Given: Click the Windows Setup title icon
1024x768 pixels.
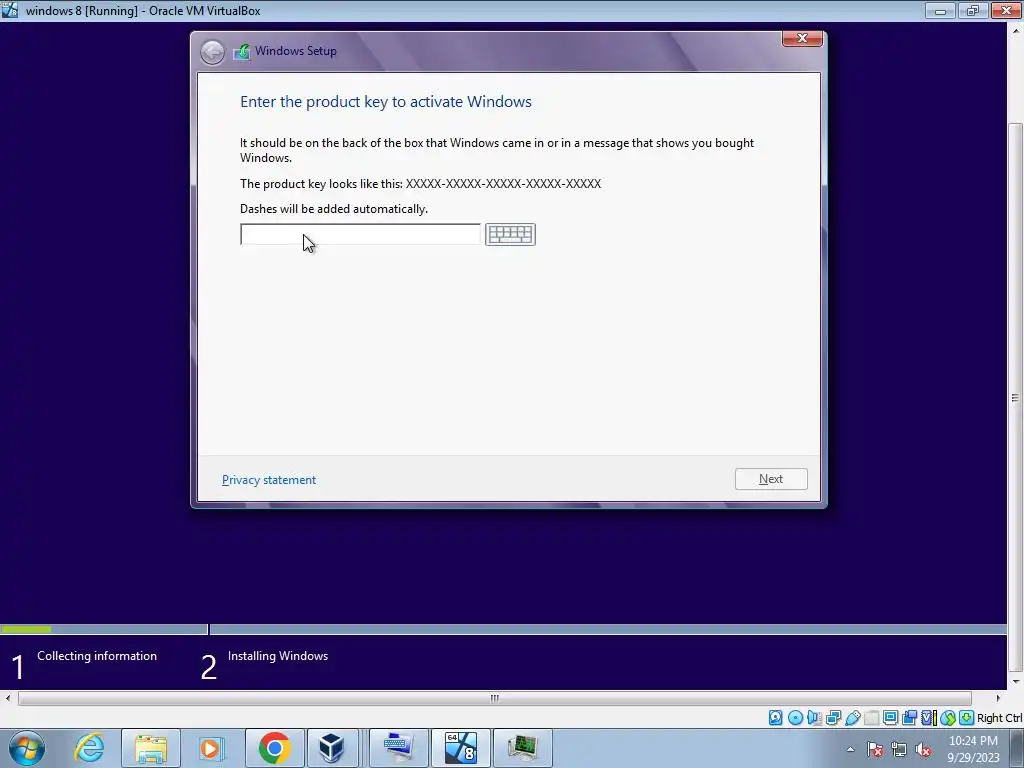Looking at the screenshot, I should [x=242, y=52].
